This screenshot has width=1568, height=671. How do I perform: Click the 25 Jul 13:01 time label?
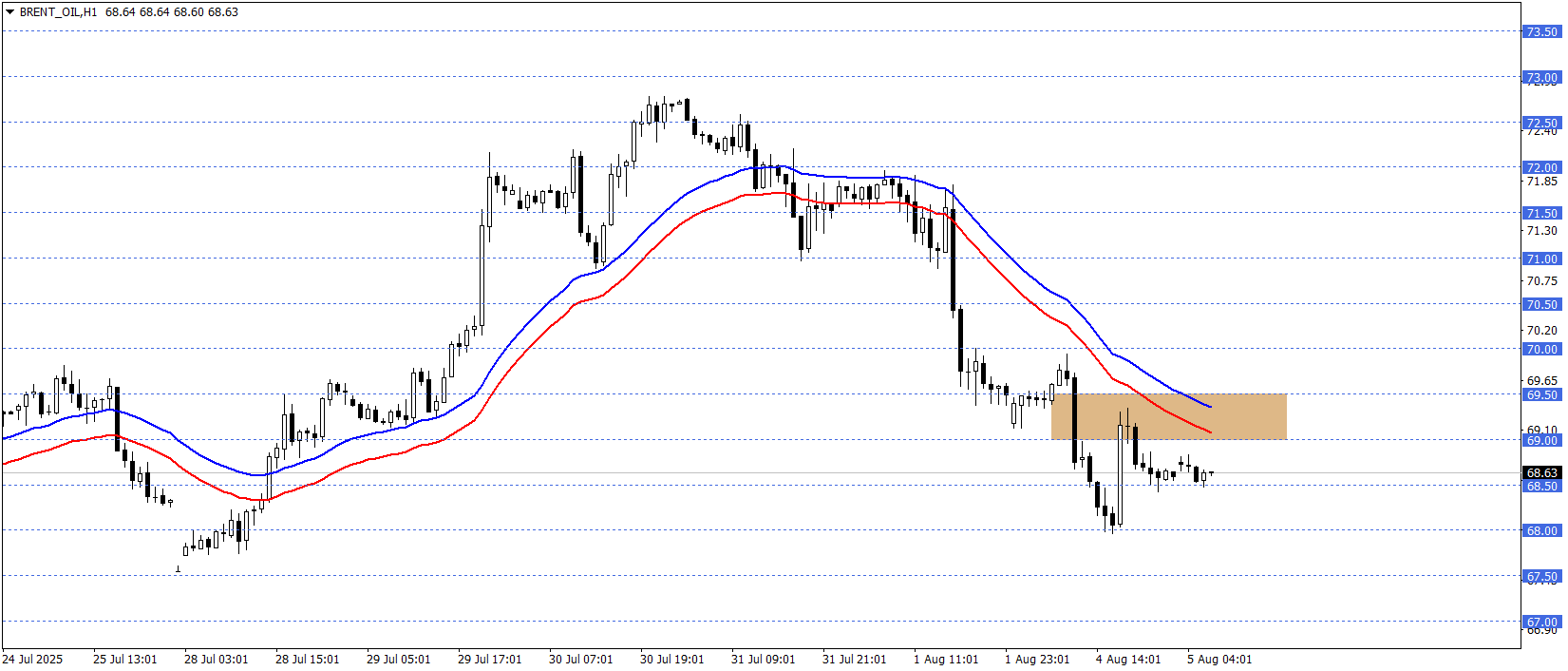coord(125,659)
